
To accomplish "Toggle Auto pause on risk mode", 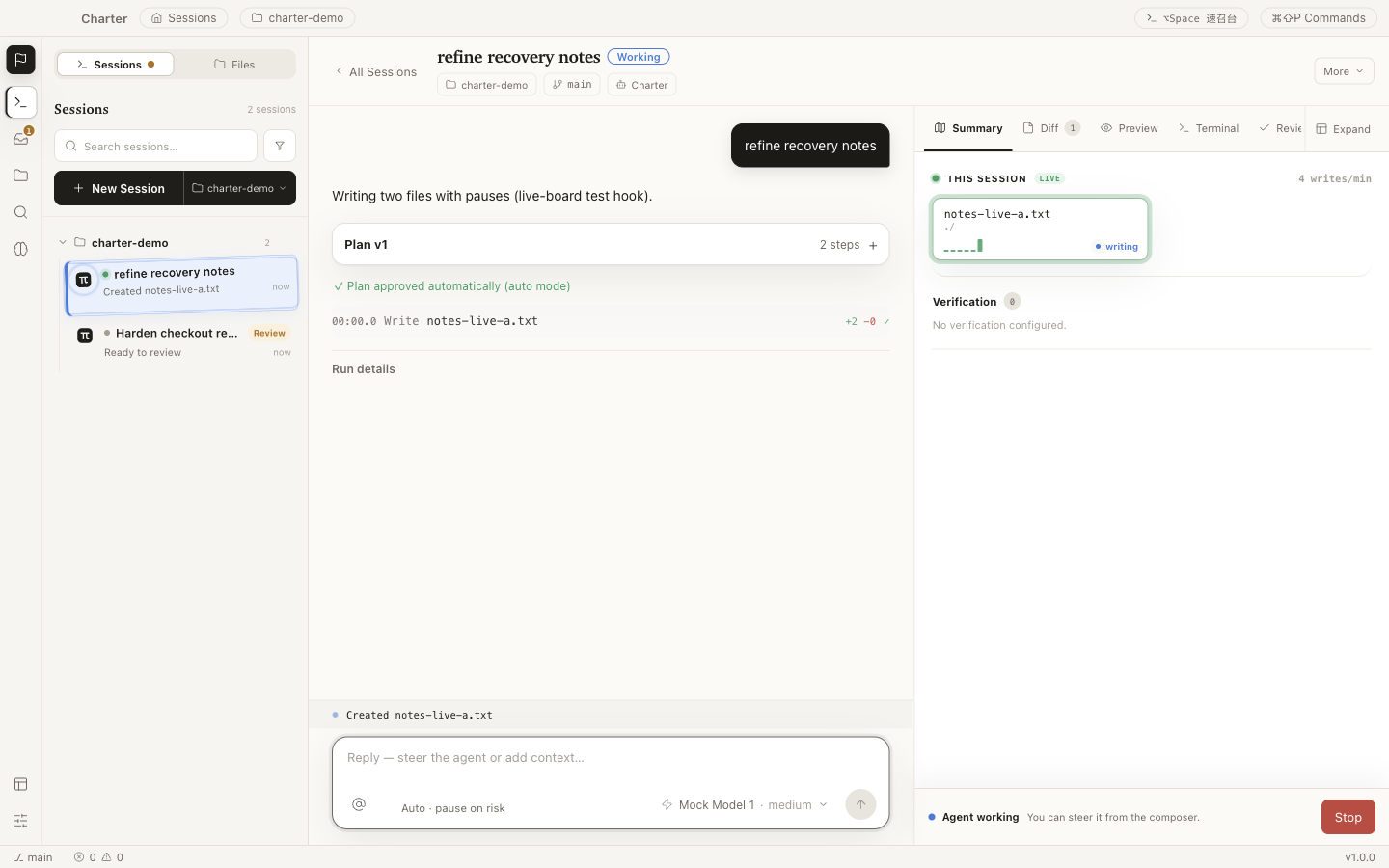I will pyautogui.click(x=452, y=808).
